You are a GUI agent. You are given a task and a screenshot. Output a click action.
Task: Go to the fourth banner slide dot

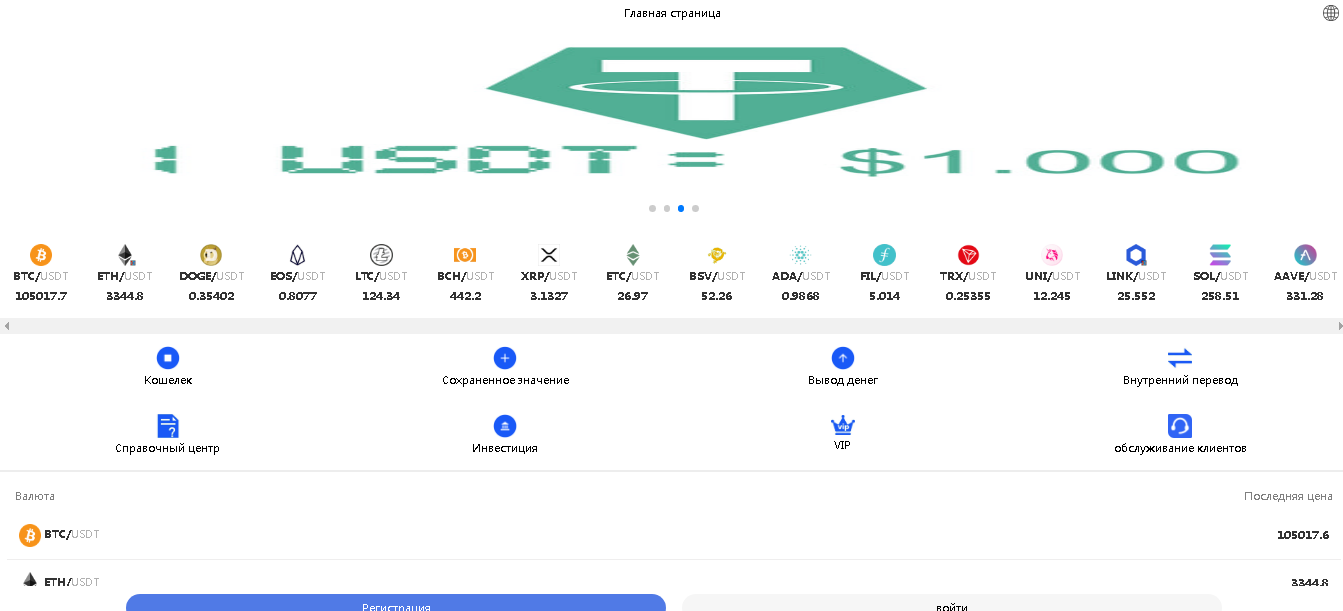pos(695,209)
